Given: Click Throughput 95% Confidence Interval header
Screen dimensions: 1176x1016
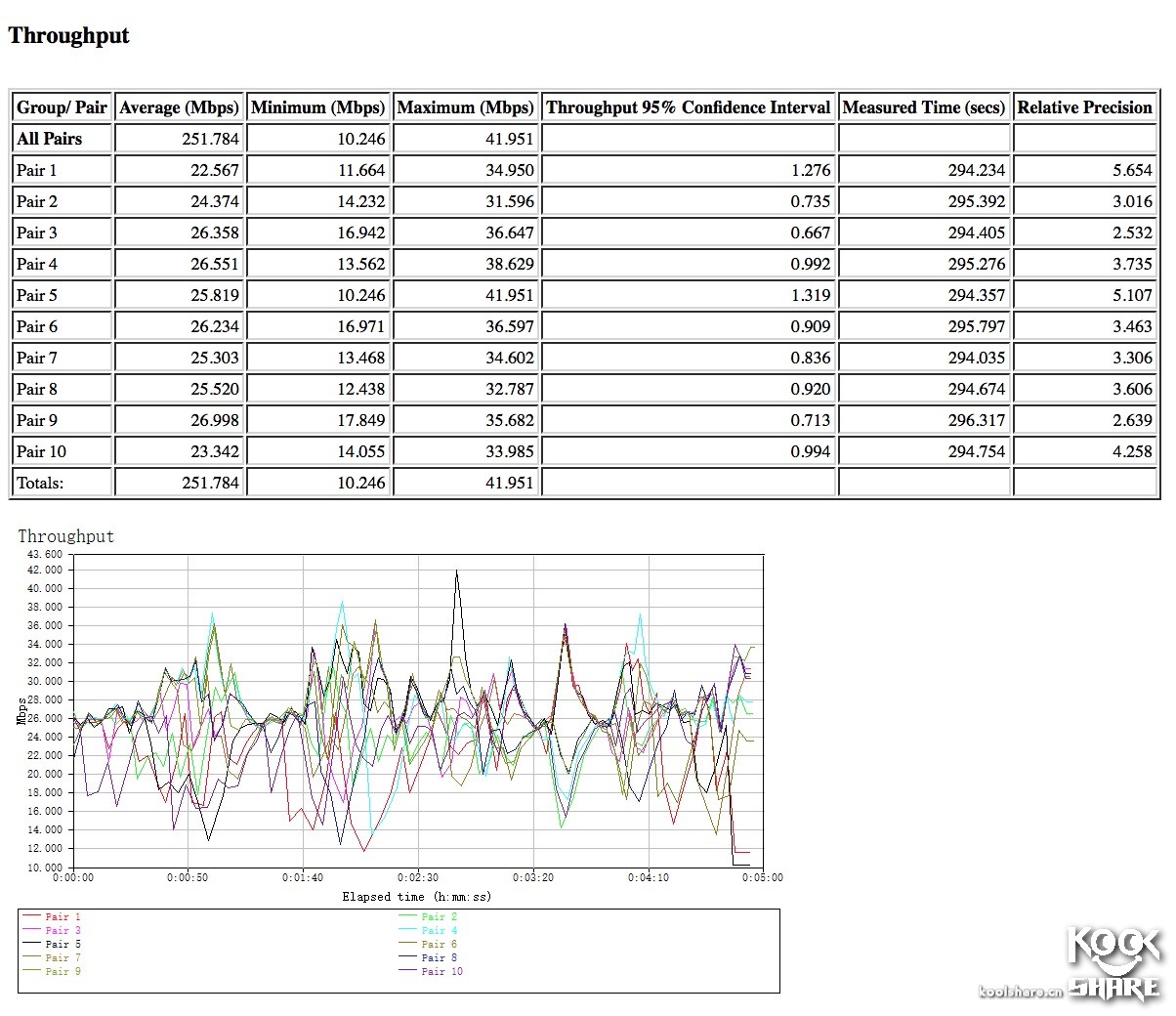Looking at the screenshot, I should point(689,107).
